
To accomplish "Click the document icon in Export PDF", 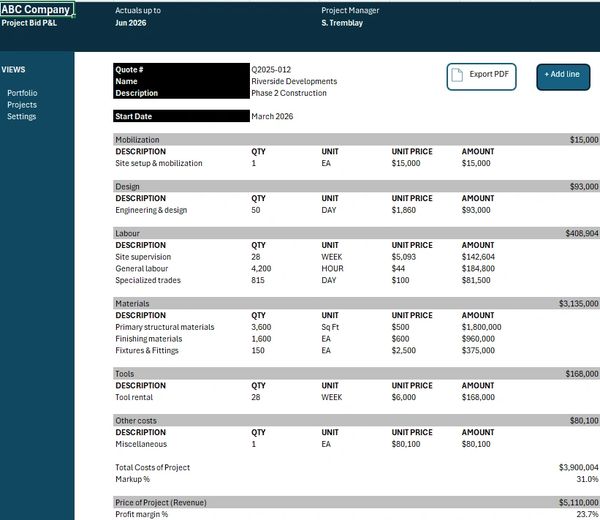I will (x=457, y=75).
